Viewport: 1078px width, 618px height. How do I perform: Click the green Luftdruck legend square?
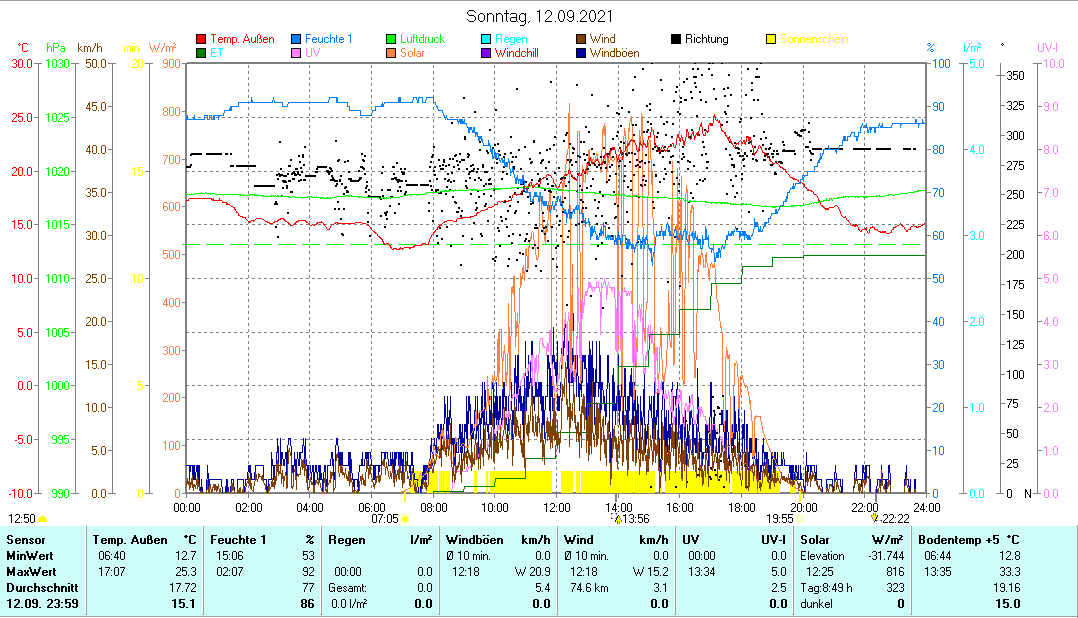pyautogui.click(x=392, y=40)
